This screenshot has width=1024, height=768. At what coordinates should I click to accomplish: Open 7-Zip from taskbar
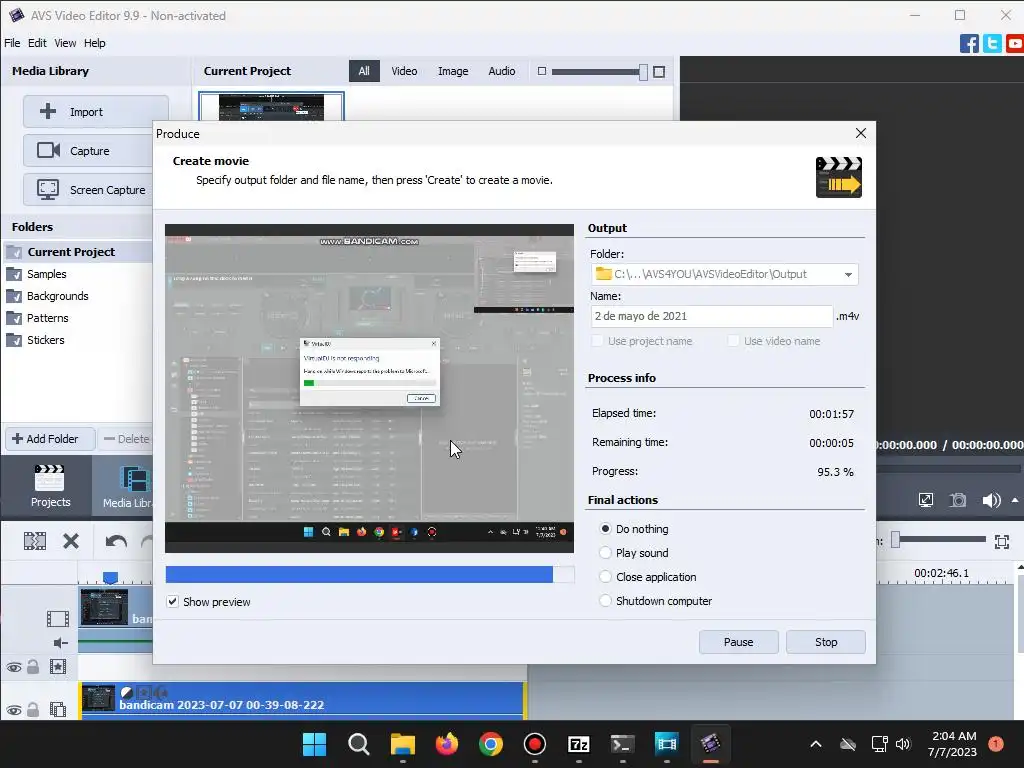[579, 744]
